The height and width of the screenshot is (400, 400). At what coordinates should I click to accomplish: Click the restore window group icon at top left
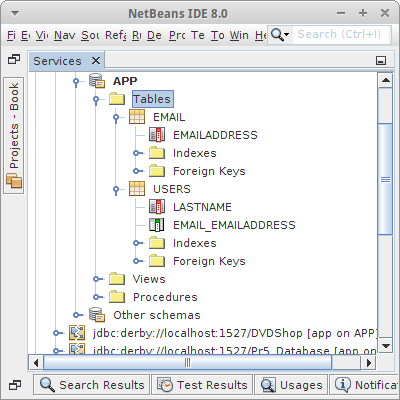coord(14,60)
